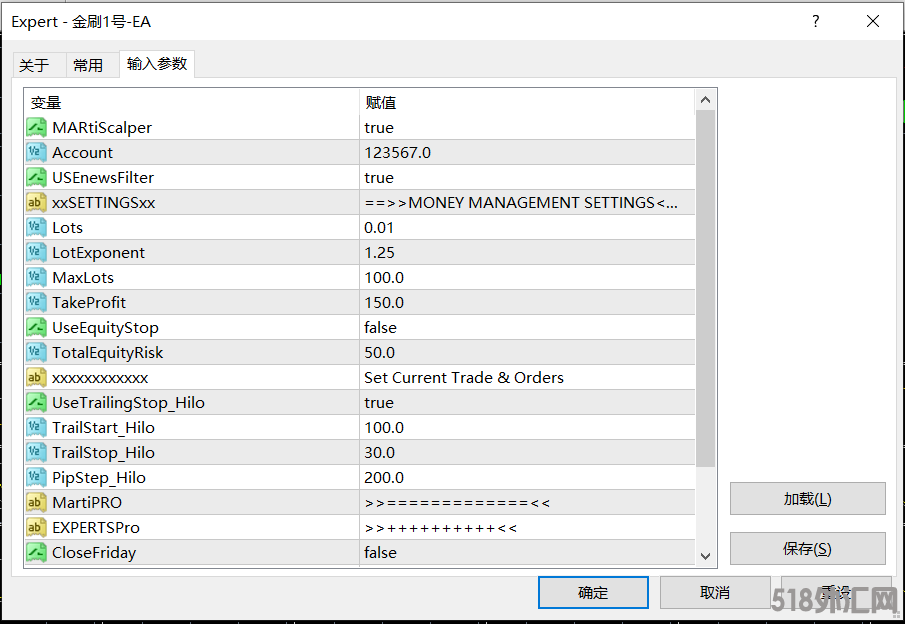905x624 pixels.
Task: Switch to the 常用 tab
Action: [88, 65]
